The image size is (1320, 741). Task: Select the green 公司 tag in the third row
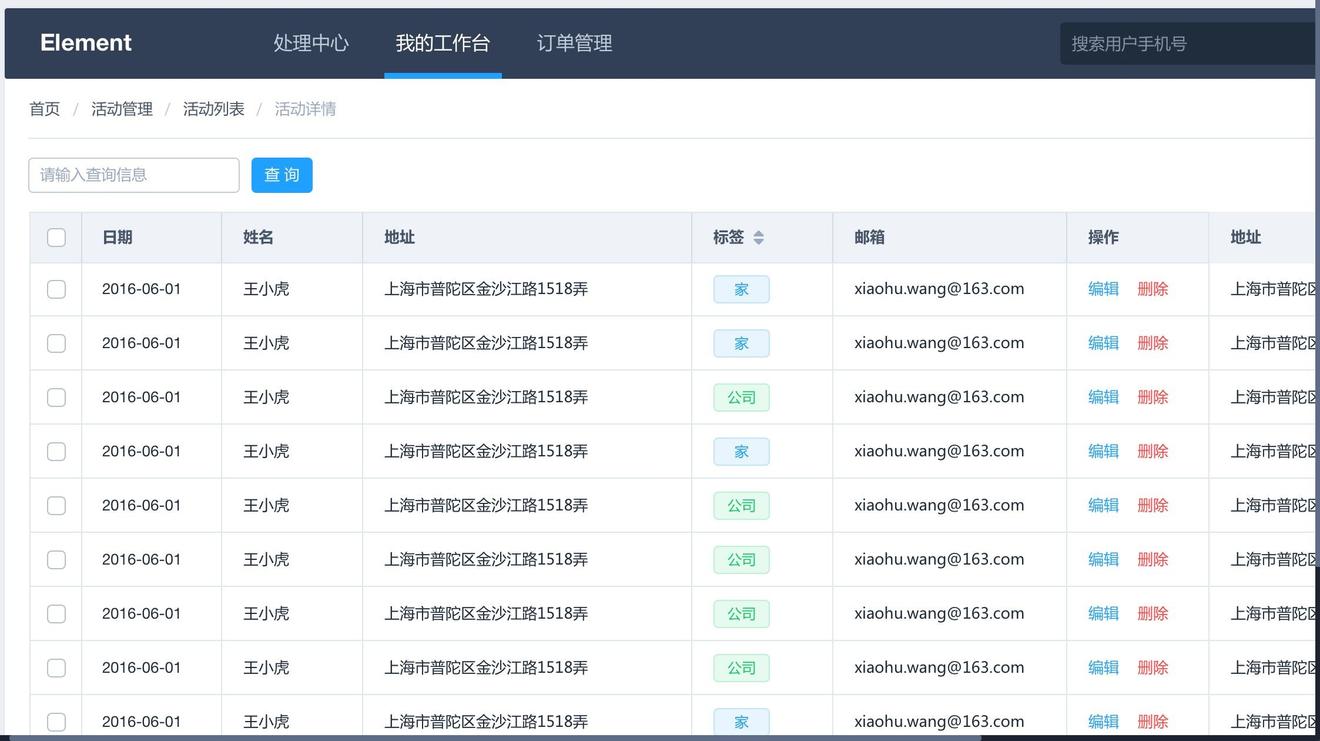click(740, 396)
